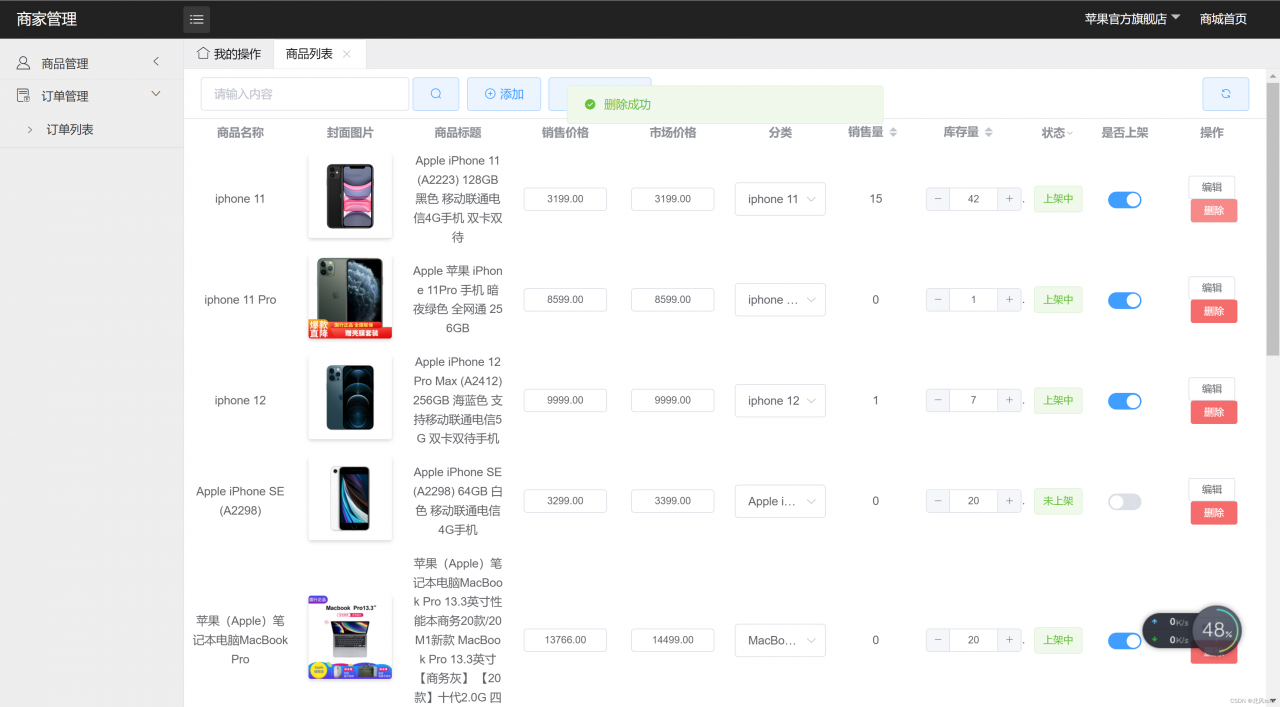Image resolution: width=1280 pixels, height=707 pixels.
Task: Click the vertical page scrollbar
Action: [1272, 218]
